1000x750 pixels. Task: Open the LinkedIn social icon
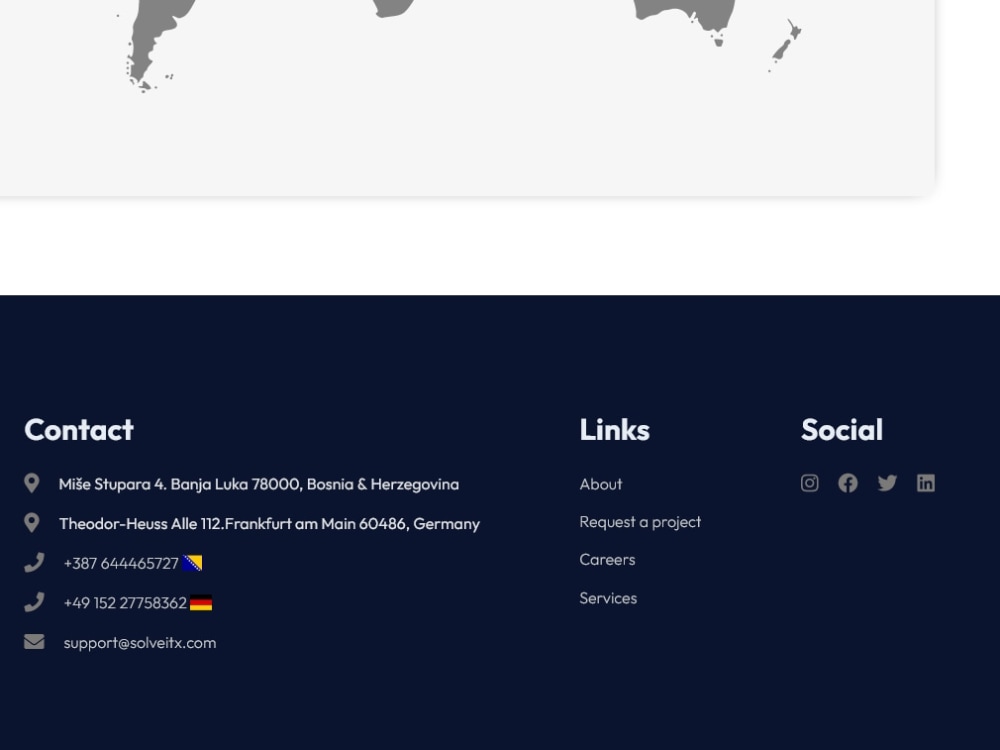coord(926,483)
